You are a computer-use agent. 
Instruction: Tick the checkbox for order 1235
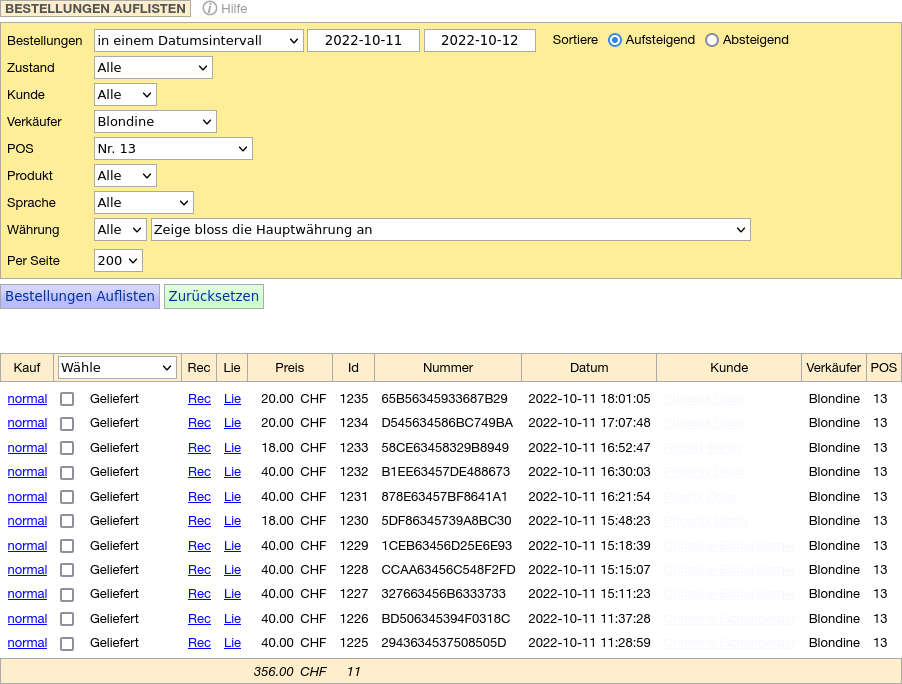(x=67, y=399)
